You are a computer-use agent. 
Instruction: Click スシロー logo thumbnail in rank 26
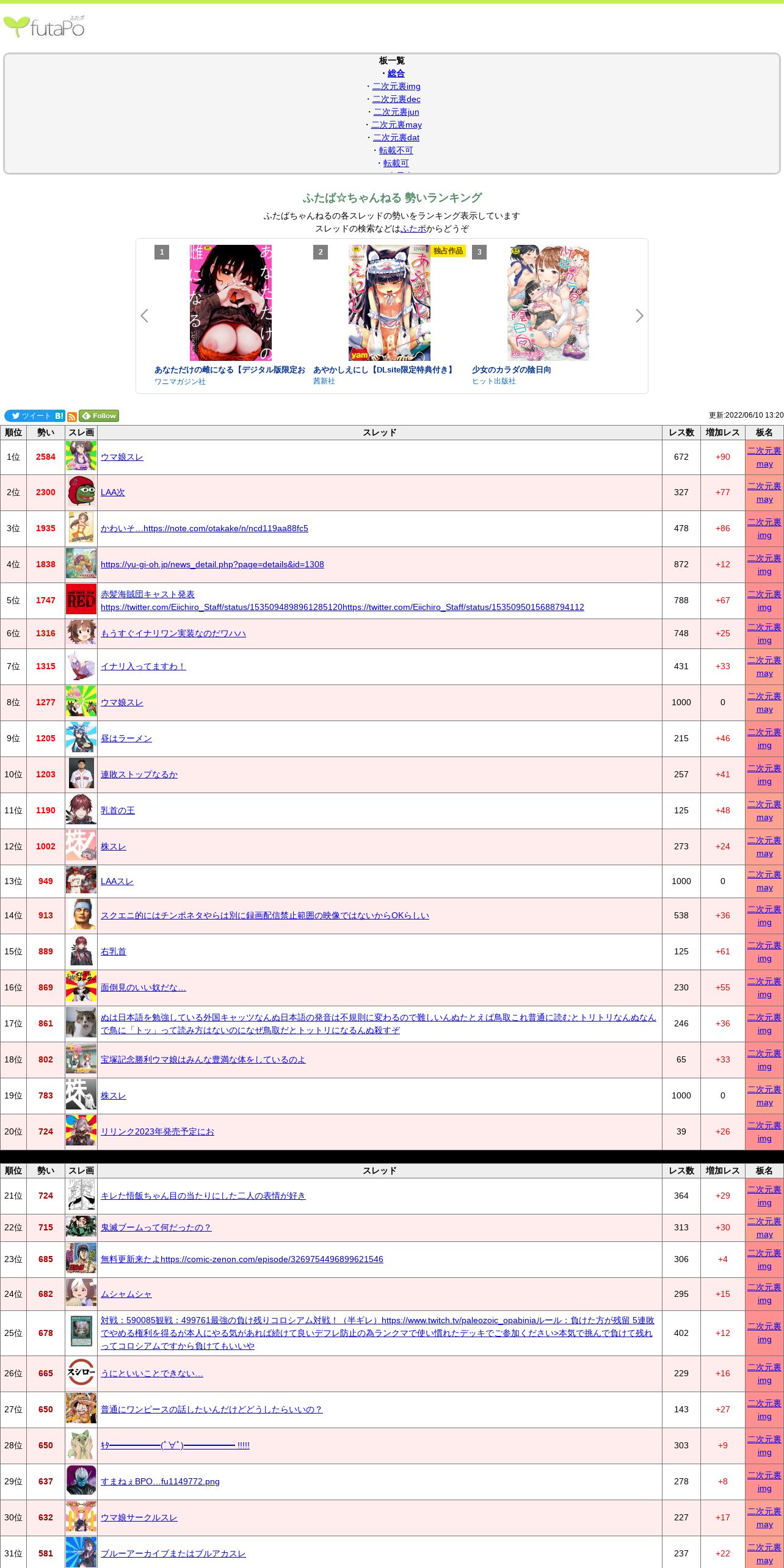81,1373
